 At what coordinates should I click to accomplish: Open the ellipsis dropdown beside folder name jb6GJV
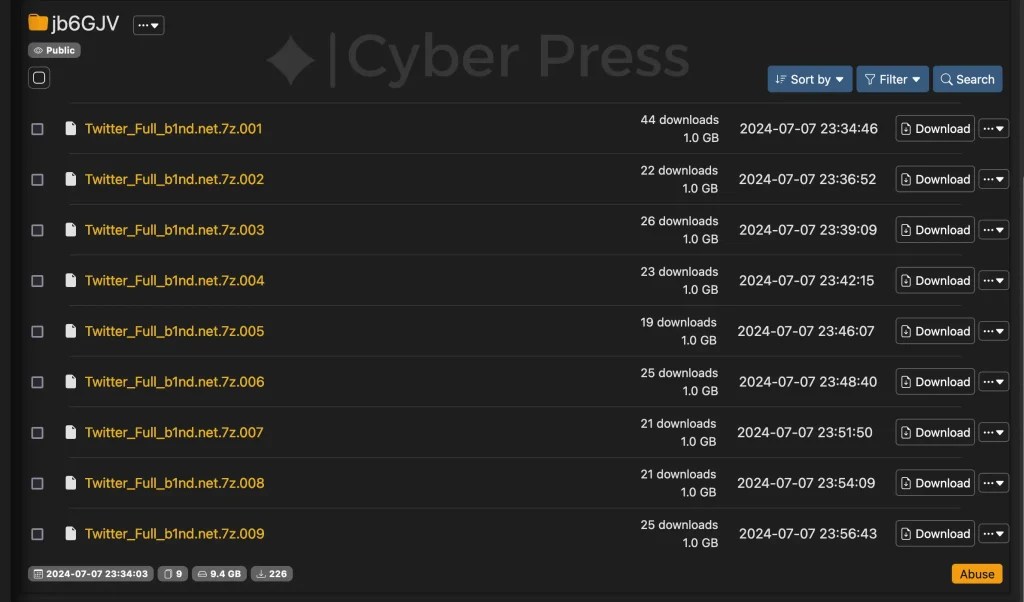coord(148,24)
